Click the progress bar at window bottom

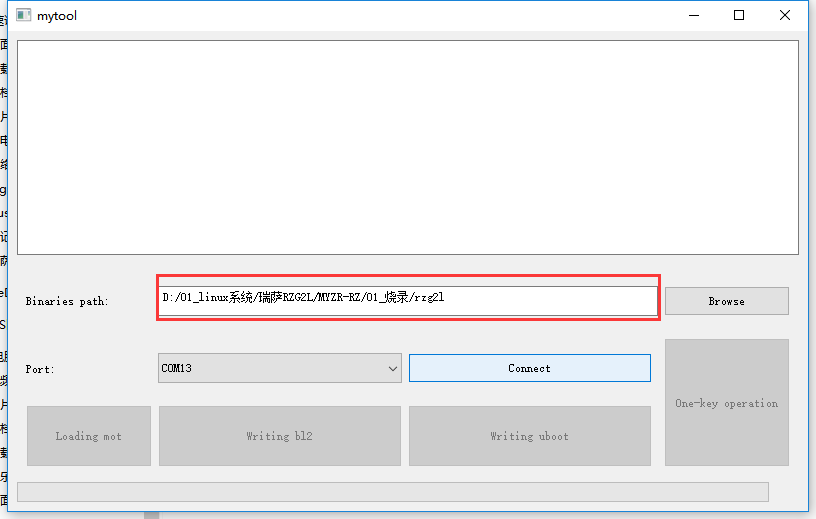[392, 492]
